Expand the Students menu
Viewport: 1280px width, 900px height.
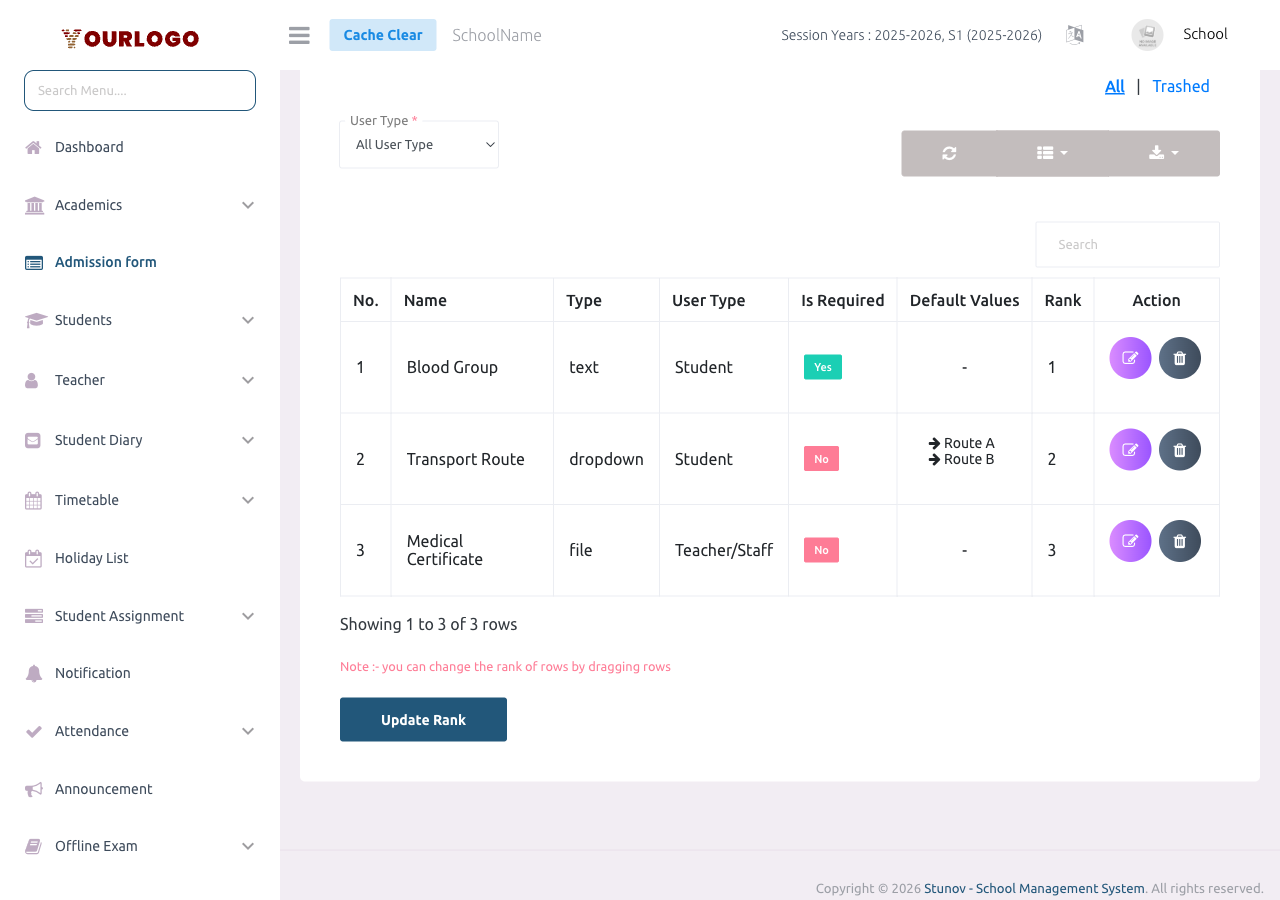click(x=84, y=320)
